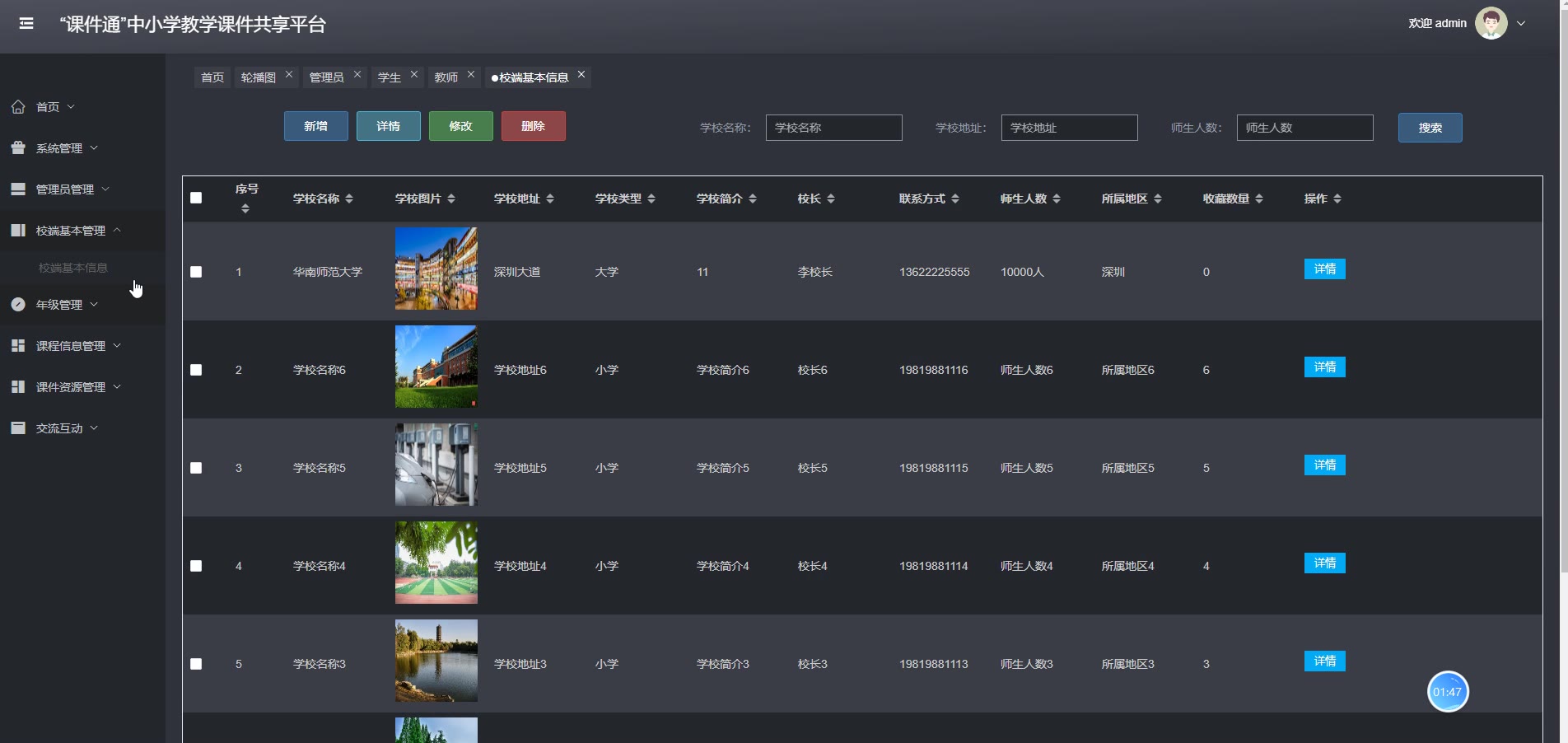Expand the 年级管理 sidebar chevron
Image resolution: width=1568 pixels, height=743 pixels.
[94, 304]
